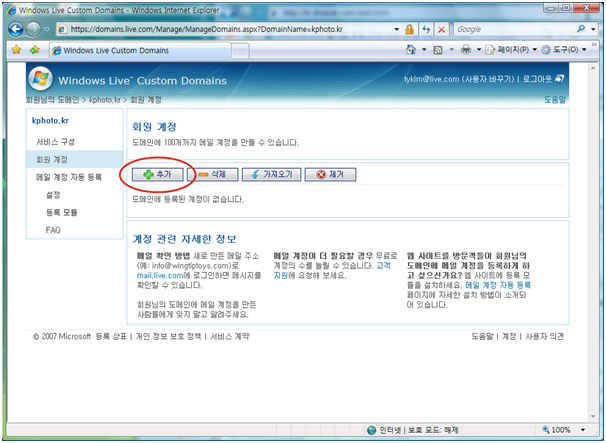This screenshot has height=443, width=606.
Task: Select the Windows Live Custom Domains tab
Action: point(141,50)
